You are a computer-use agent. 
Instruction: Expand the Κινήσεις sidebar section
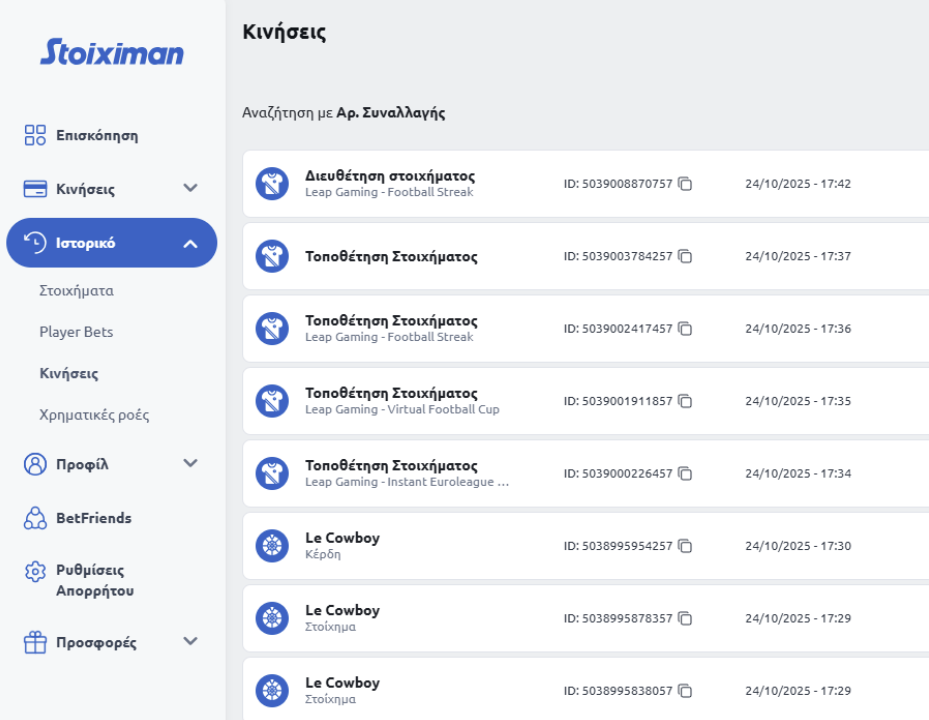point(190,189)
